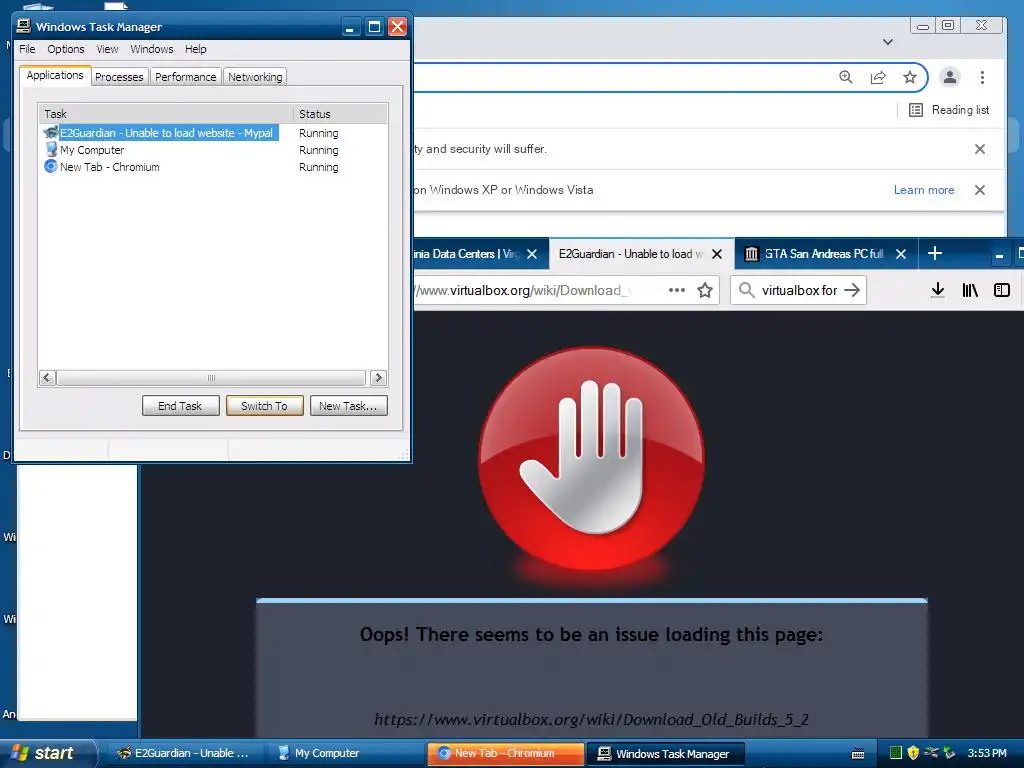Open the Chromium profile avatar icon

[950, 77]
